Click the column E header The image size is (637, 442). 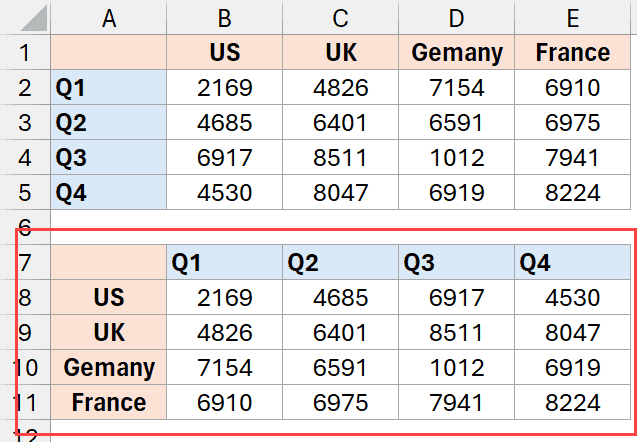tap(572, 17)
